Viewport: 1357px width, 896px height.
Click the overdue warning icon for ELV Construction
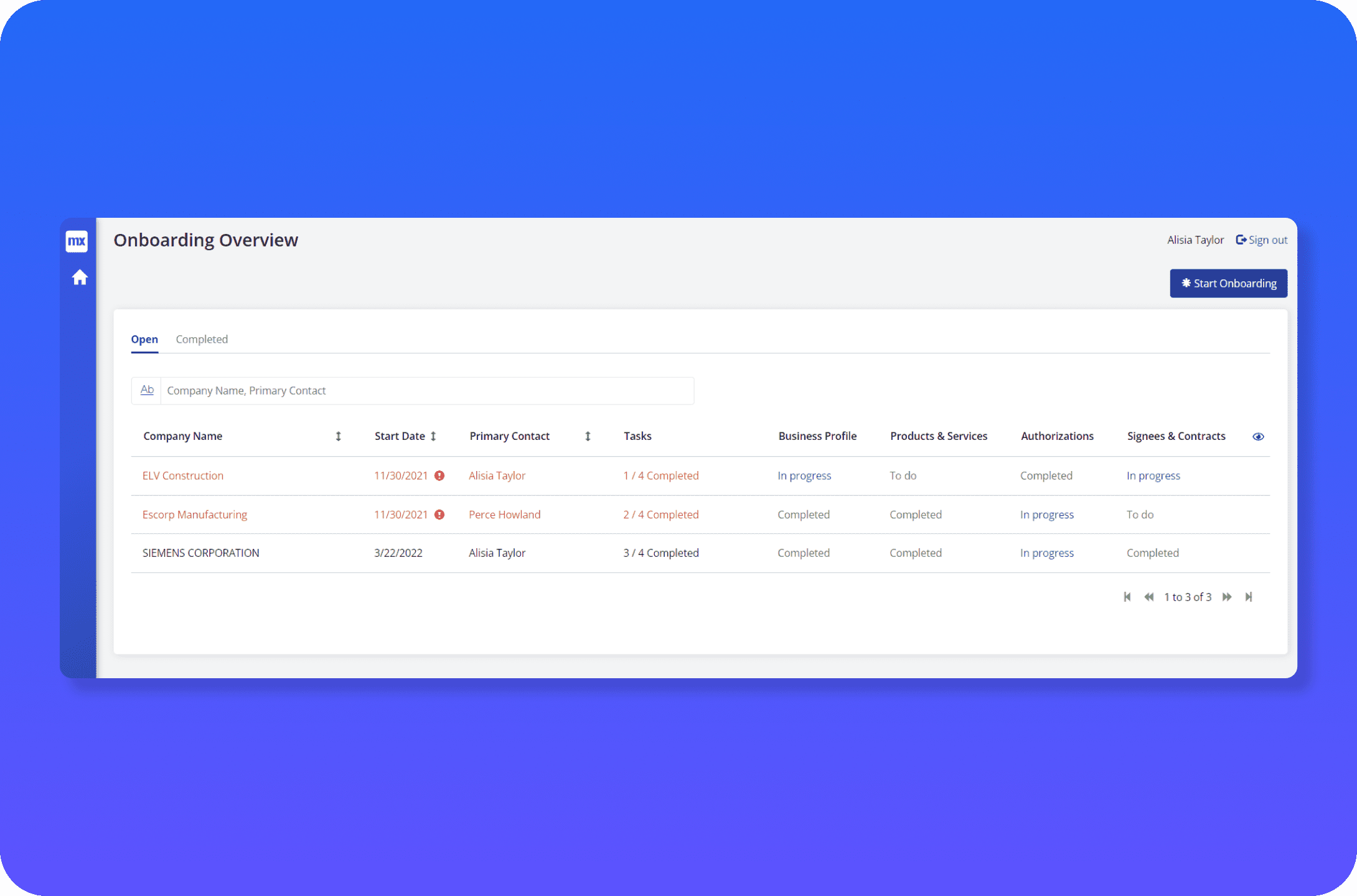coord(439,475)
